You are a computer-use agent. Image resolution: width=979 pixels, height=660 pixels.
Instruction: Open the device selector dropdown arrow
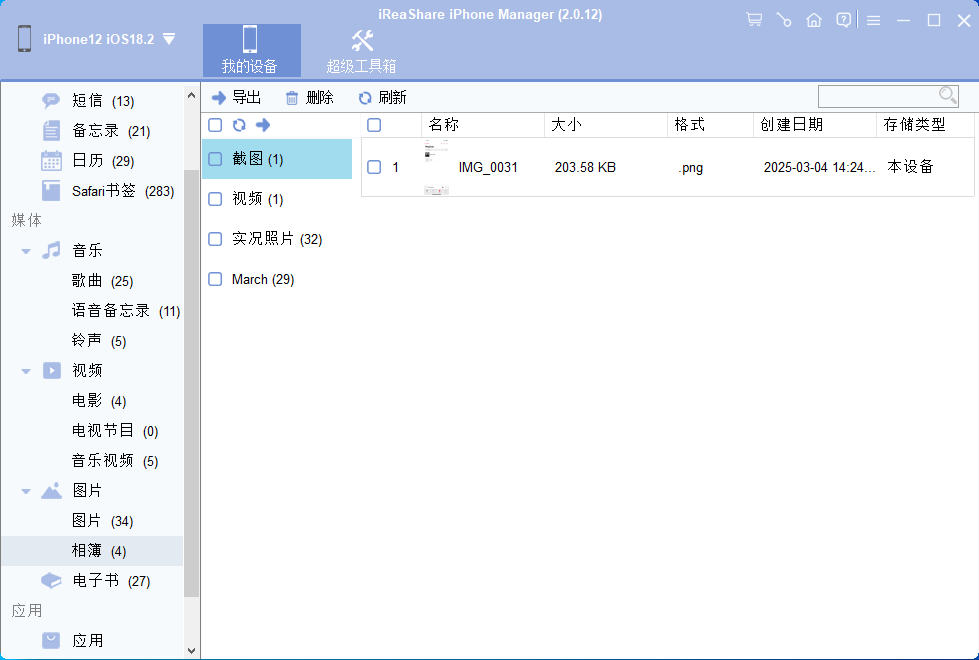[x=169, y=39]
